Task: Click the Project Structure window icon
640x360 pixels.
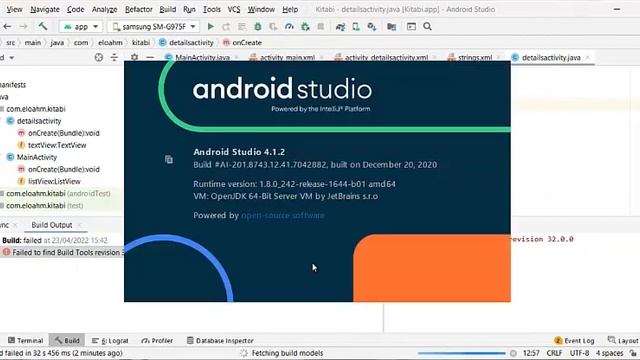Action: [x=411, y=27]
